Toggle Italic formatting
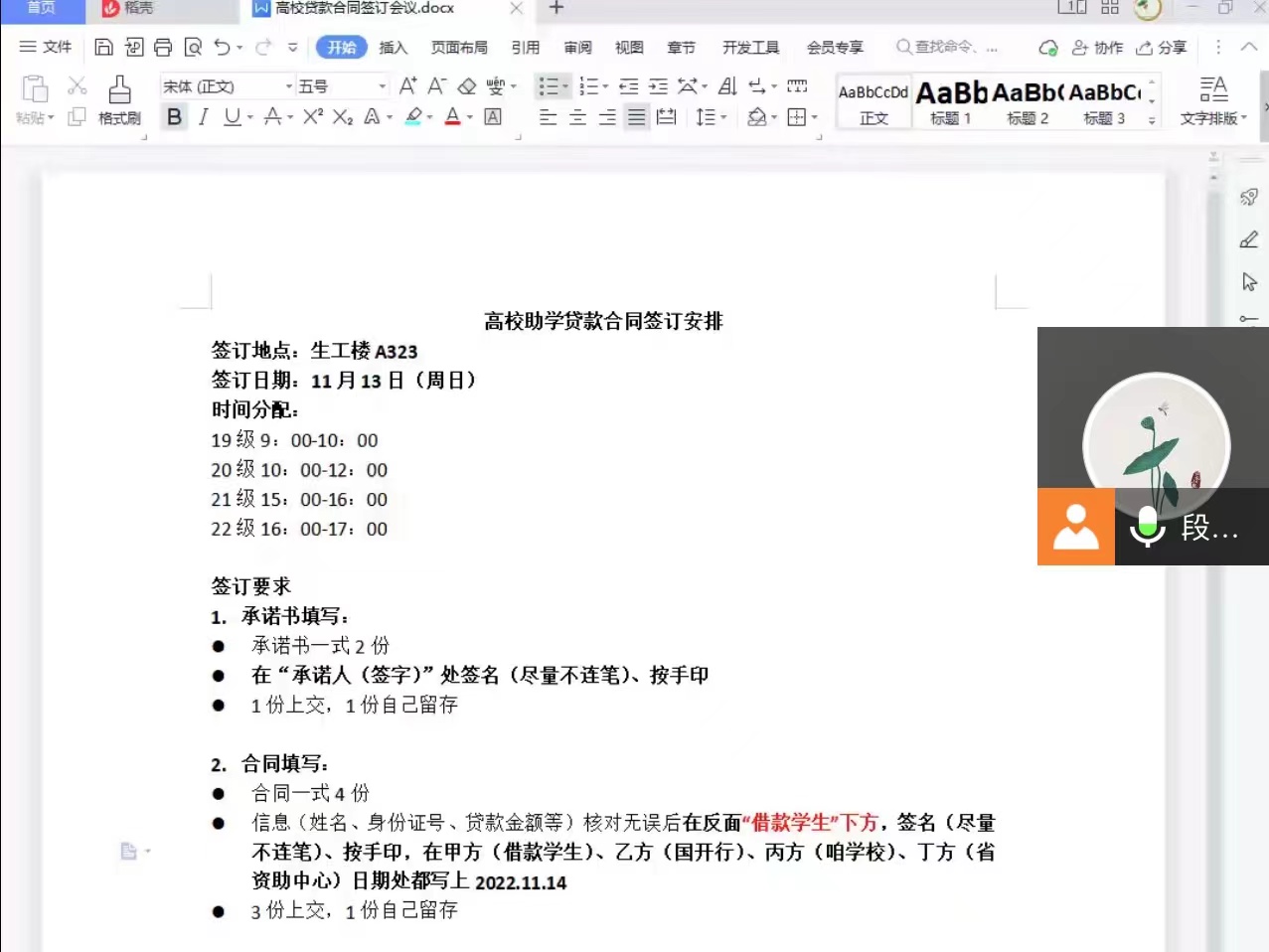This screenshot has height=952, width=1269. point(203,117)
